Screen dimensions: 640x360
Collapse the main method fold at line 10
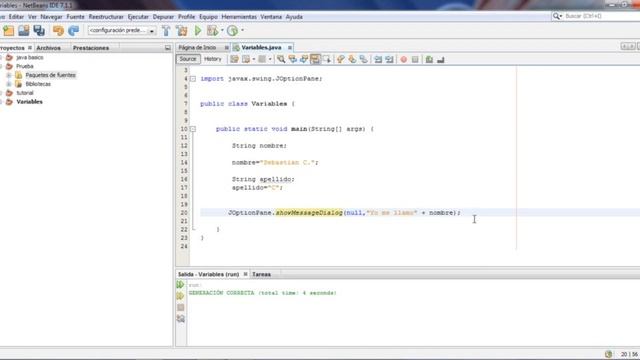pos(193,129)
